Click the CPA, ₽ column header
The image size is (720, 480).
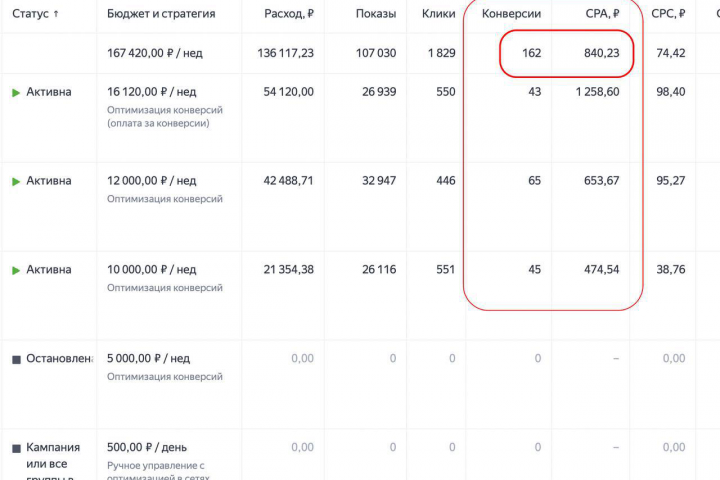tap(602, 14)
